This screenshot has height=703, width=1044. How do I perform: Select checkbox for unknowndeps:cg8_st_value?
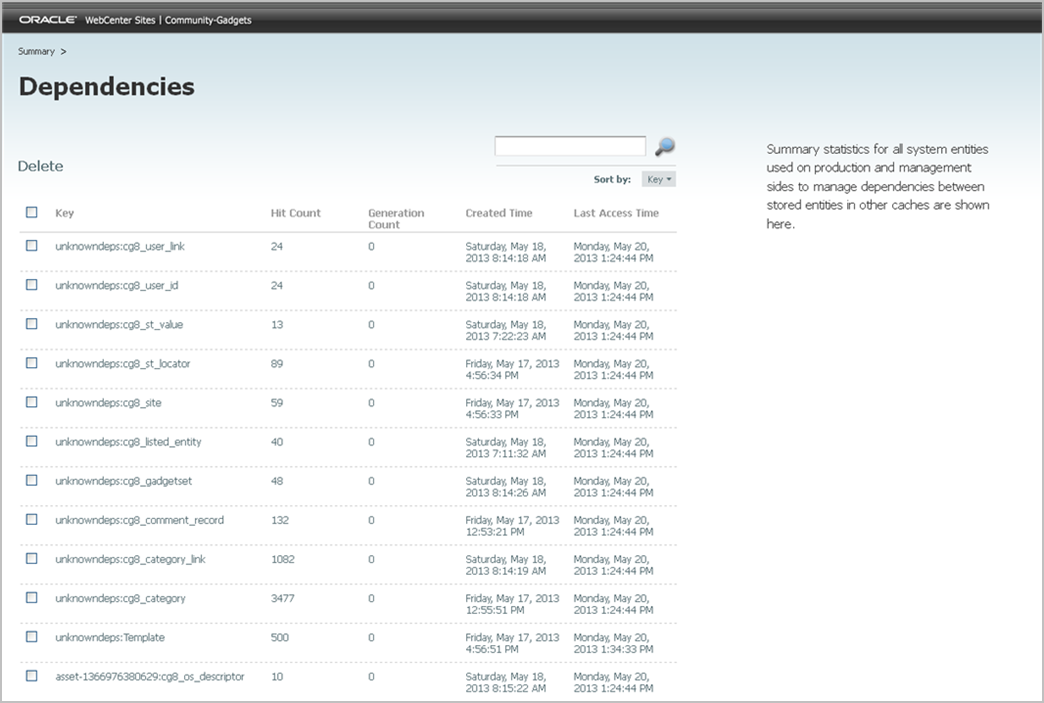(x=31, y=324)
